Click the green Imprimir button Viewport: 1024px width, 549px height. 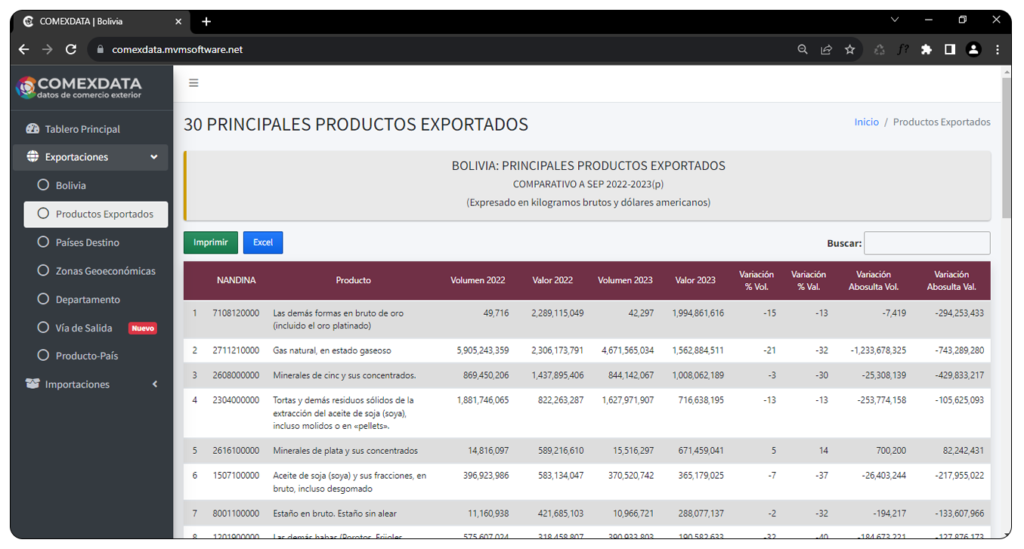tap(210, 242)
